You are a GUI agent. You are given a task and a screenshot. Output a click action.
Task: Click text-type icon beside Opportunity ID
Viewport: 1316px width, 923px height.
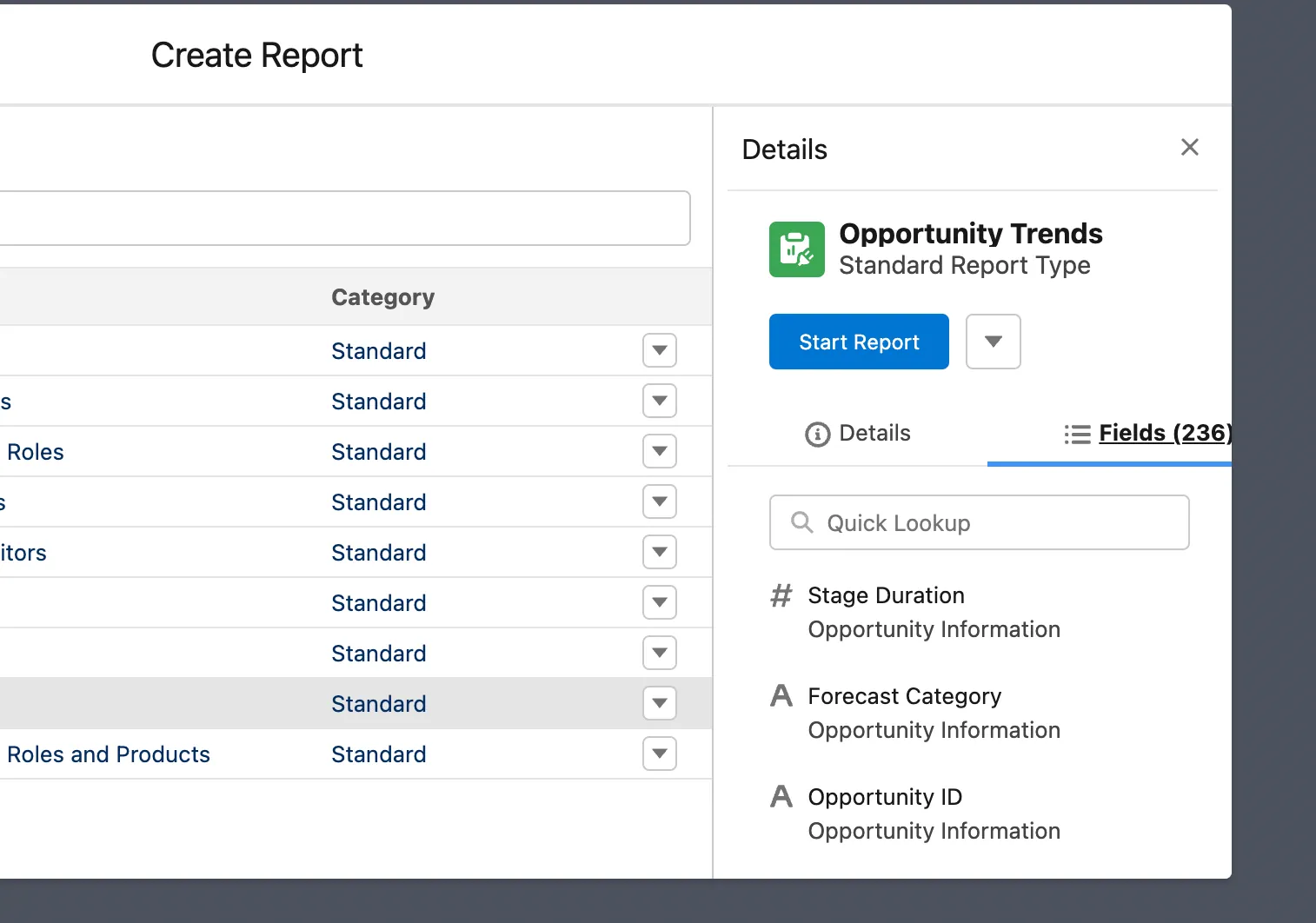pos(781,797)
